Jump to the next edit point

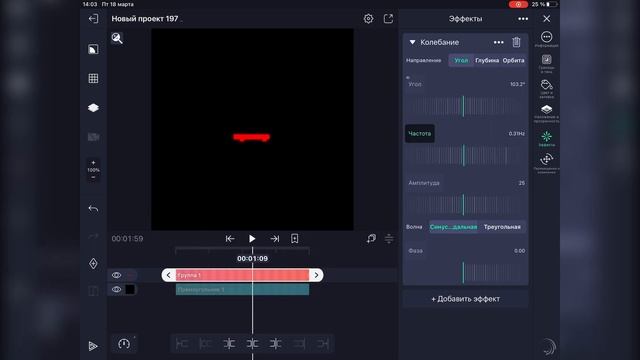click(x=275, y=239)
